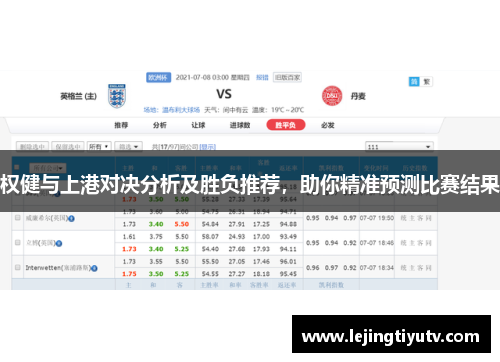The width and height of the screenshot is (500, 362).
Task: Click 统 link in 威廉希尔 row
Action: (x=404, y=218)
